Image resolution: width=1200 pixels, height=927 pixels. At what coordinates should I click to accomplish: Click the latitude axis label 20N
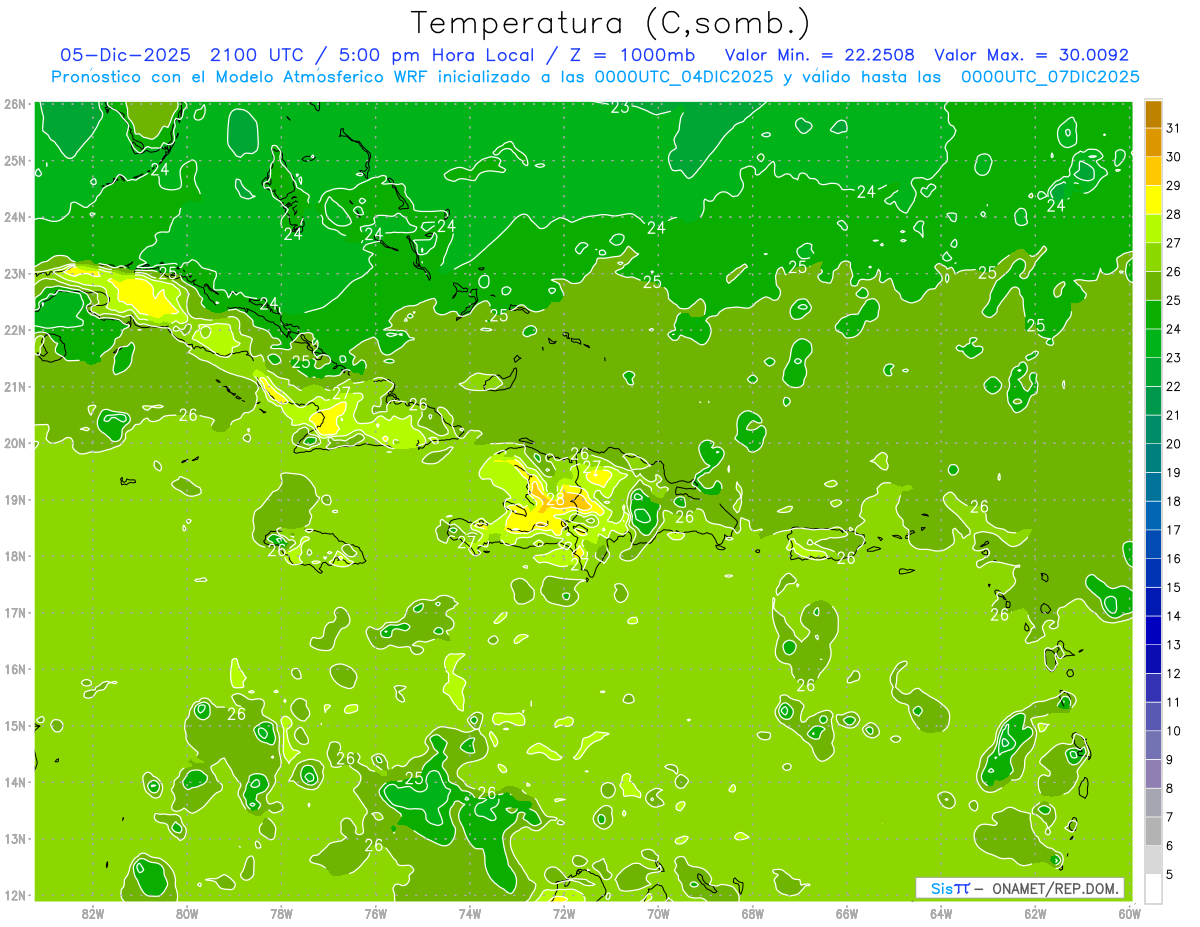(x=15, y=443)
